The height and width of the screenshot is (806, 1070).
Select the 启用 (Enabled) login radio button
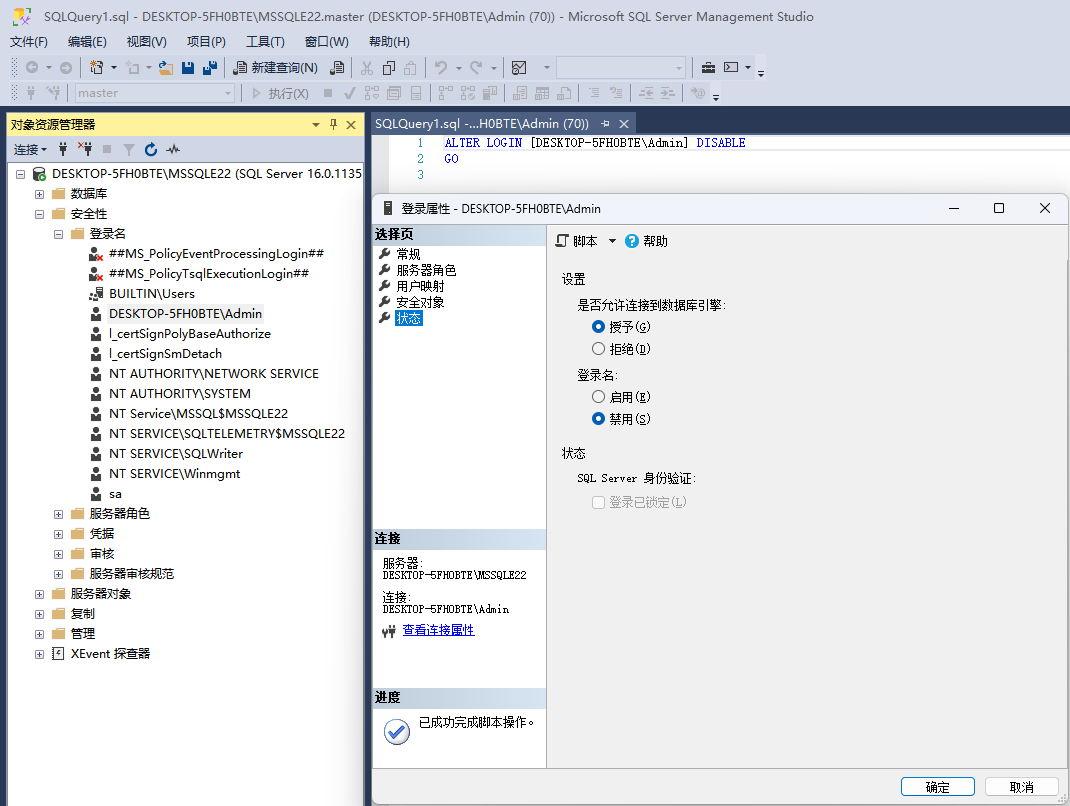[x=599, y=397]
